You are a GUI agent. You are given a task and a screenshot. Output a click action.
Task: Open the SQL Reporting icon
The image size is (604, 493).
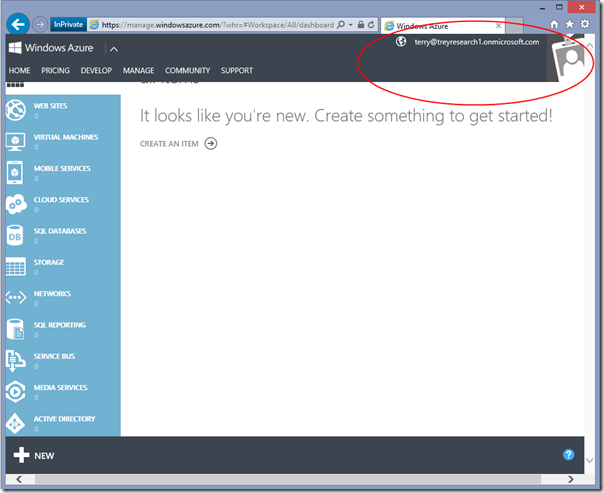pos(15,329)
